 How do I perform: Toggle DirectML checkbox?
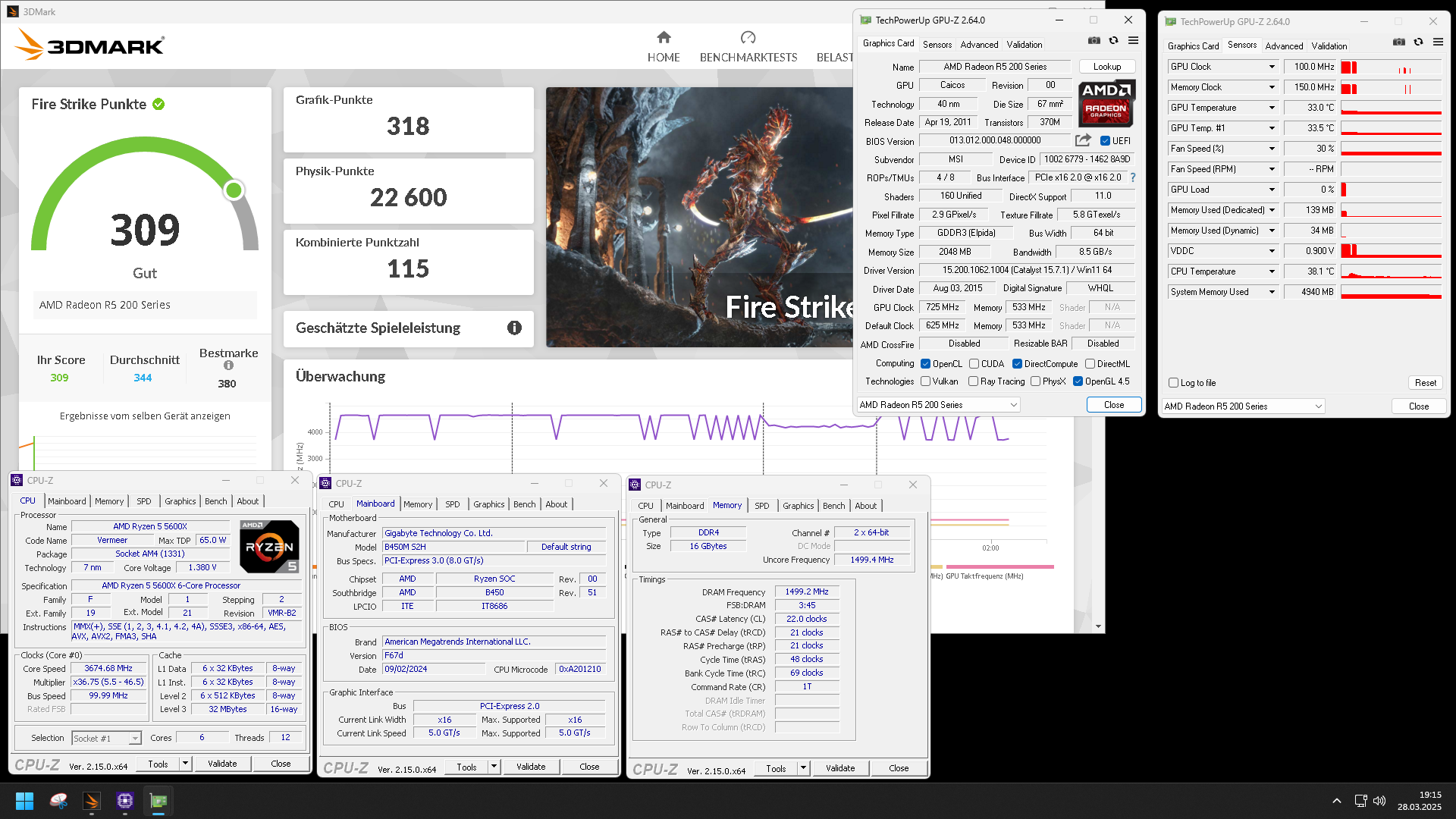point(1090,364)
